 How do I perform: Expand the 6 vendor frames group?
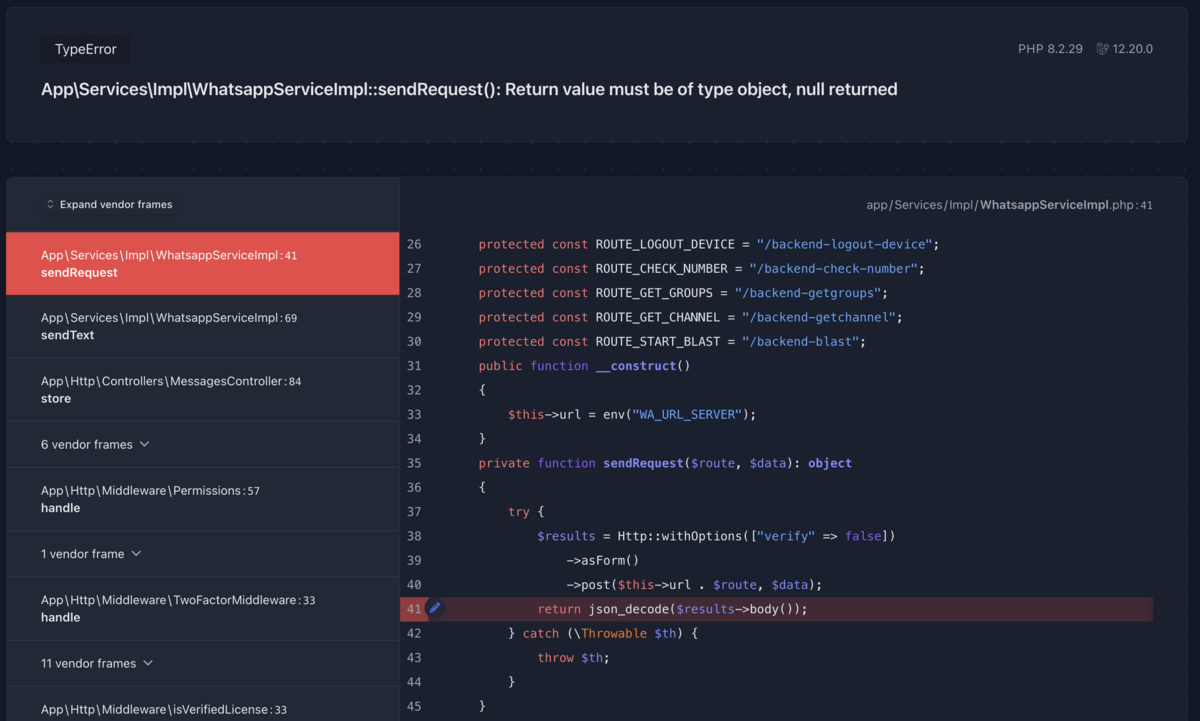[x=95, y=444]
